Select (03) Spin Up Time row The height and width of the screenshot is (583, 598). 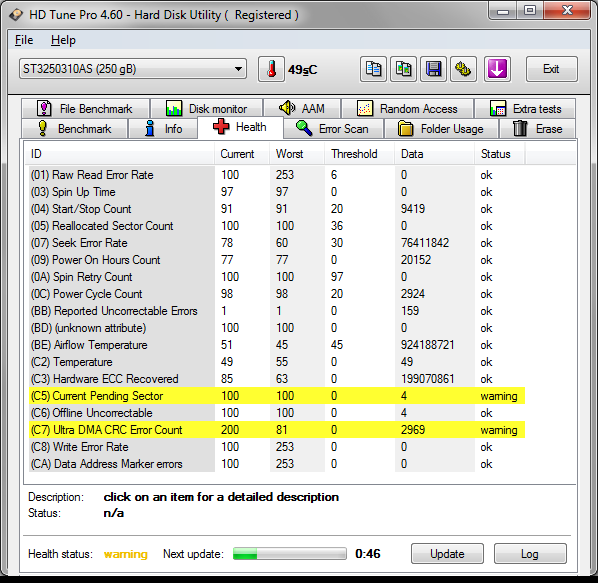tap(276, 192)
